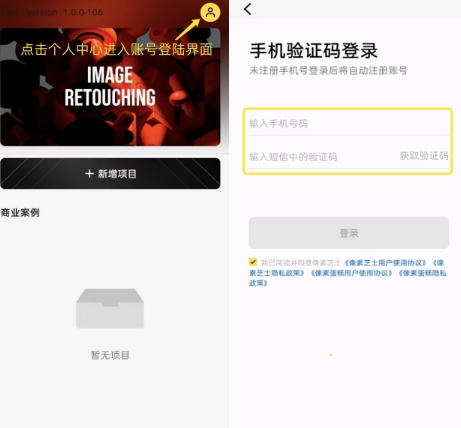This screenshot has height=428, width=461.
Task: Click the version 1.0.0-106 label
Action: (x=52, y=12)
